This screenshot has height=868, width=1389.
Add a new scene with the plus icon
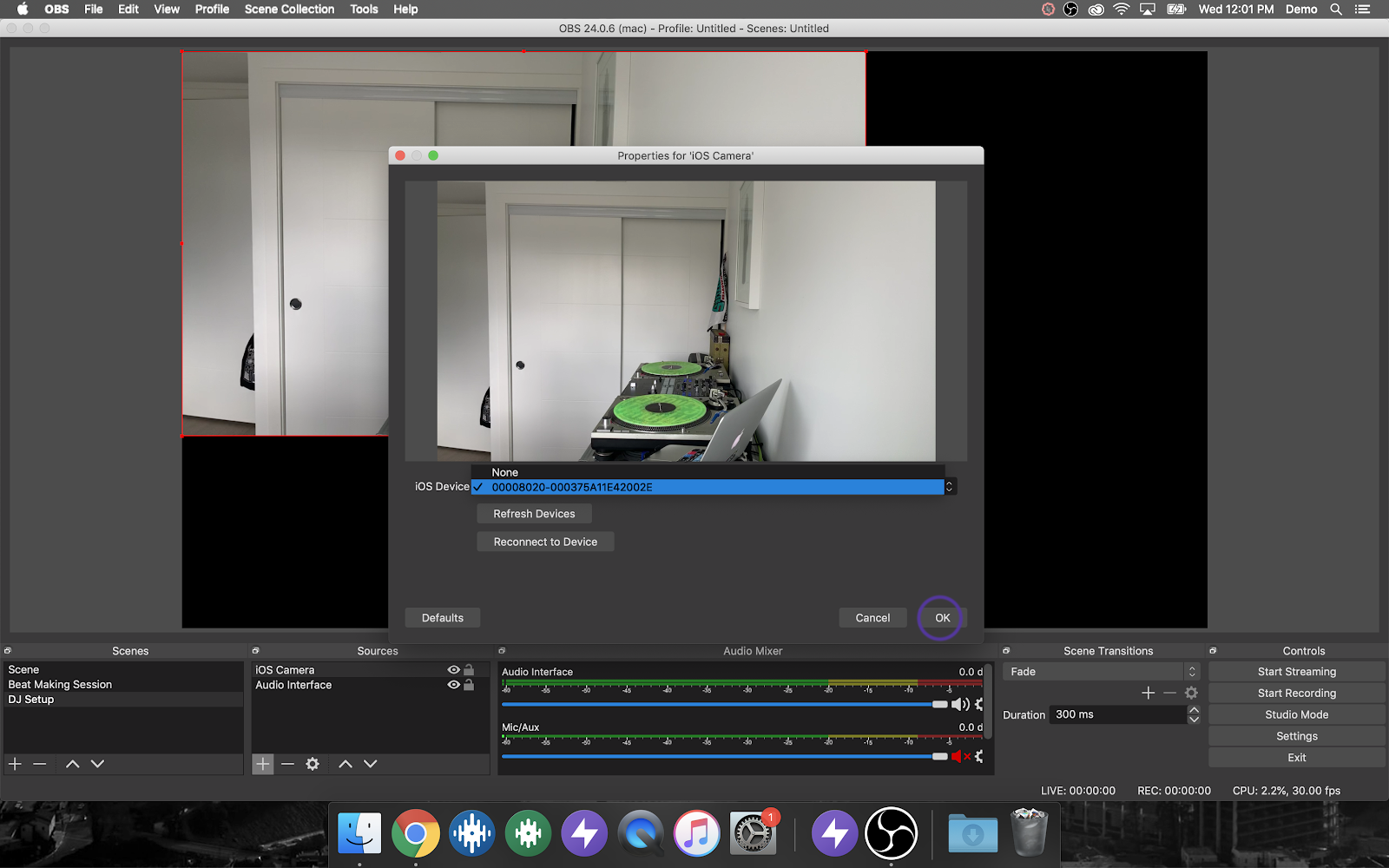pos(15,764)
